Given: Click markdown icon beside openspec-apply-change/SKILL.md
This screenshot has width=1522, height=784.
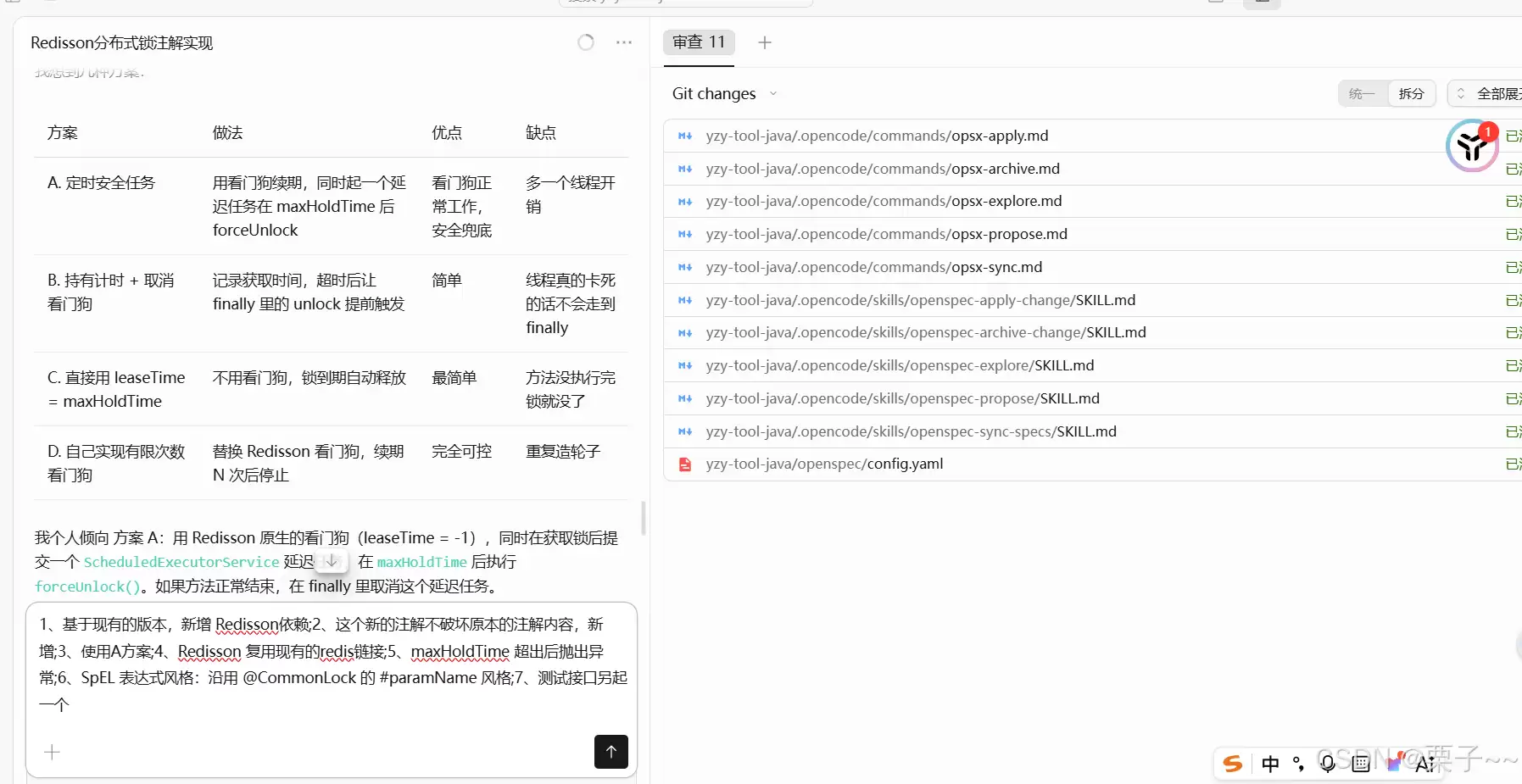Looking at the screenshot, I should pyautogui.click(x=685, y=300).
